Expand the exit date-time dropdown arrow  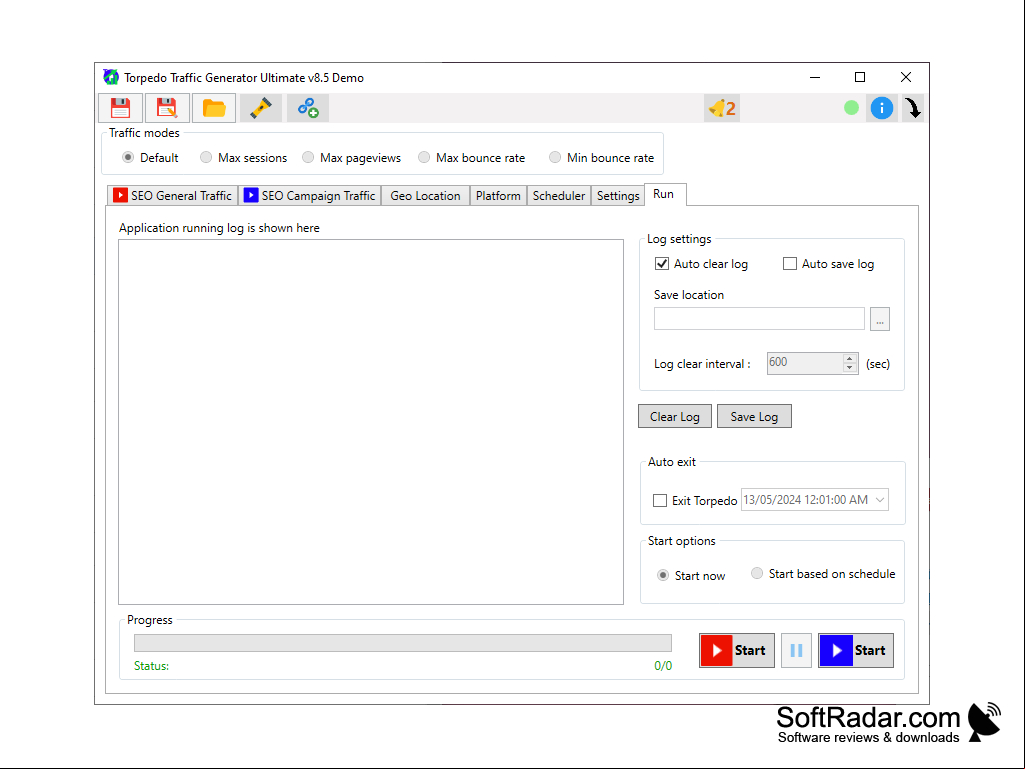tap(880, 500)
